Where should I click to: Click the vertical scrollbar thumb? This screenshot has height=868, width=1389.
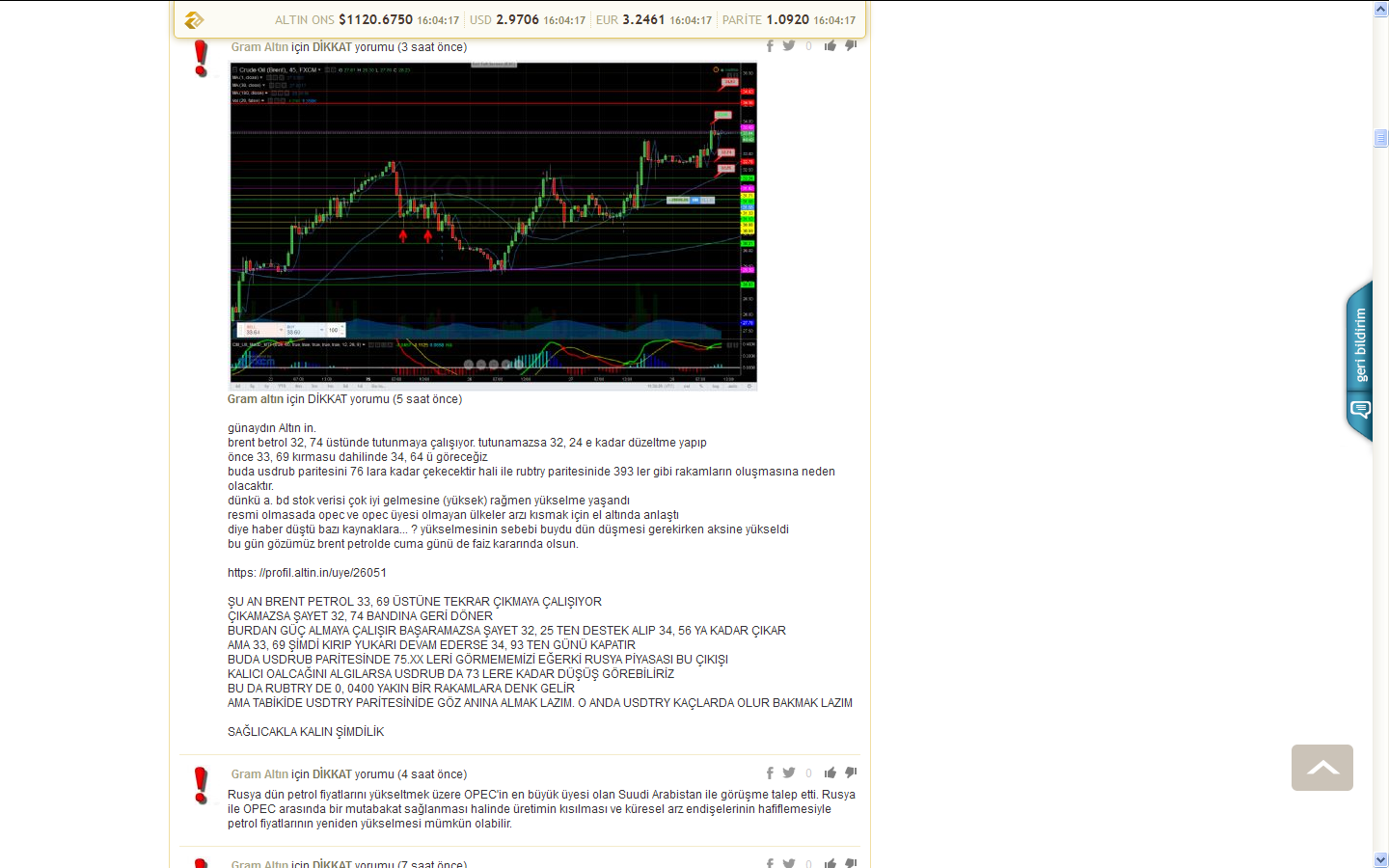1380,139
